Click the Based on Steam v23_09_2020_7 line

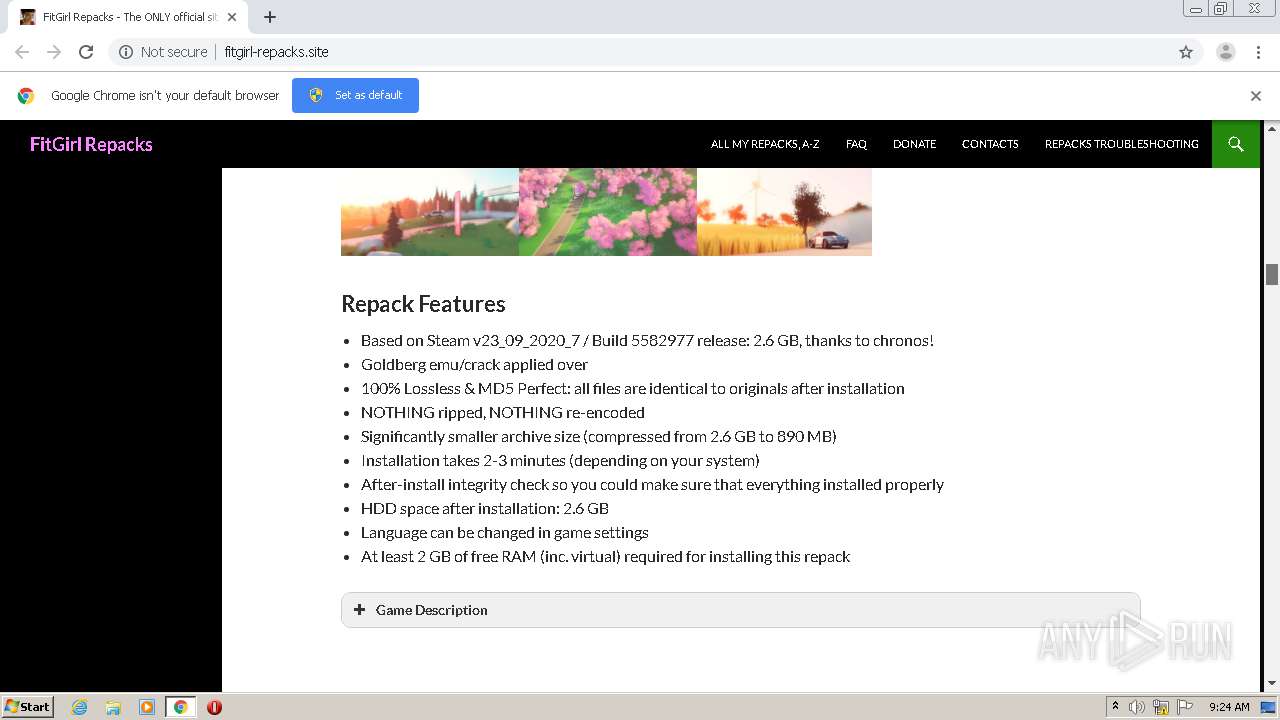click(647, 340)
